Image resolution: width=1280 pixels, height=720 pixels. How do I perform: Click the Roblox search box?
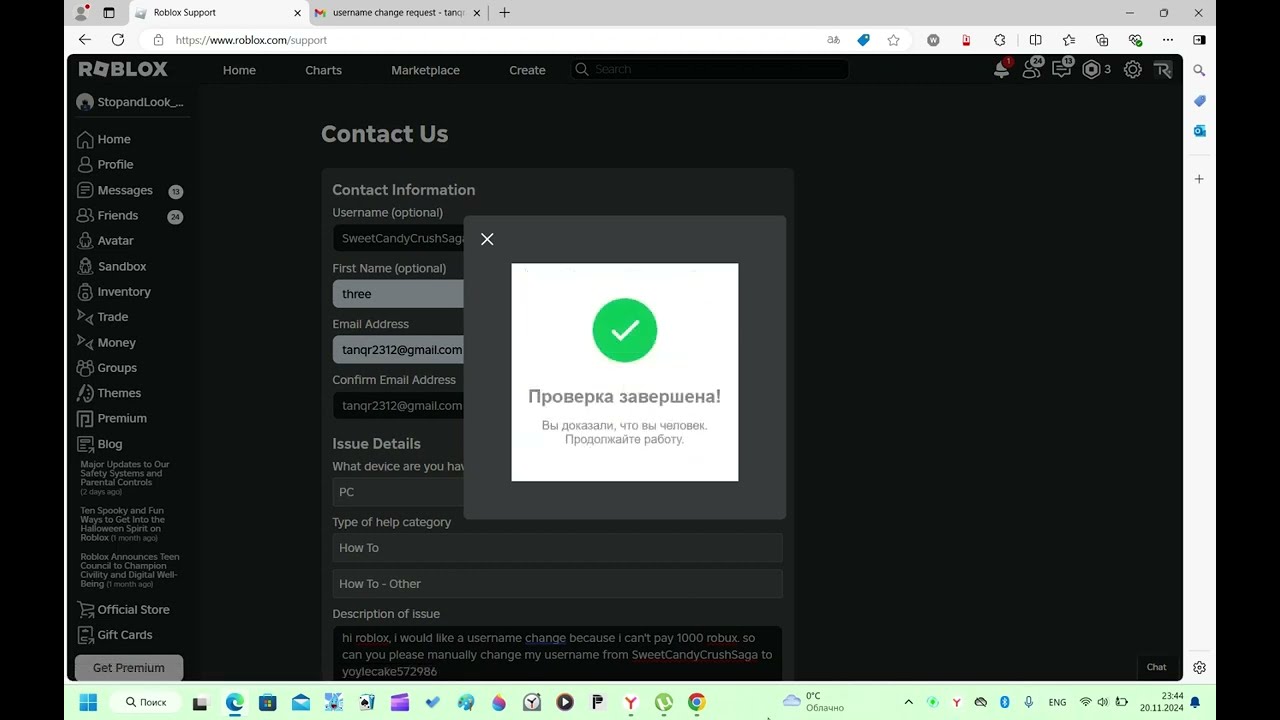pyautogui.click(x=709, y=69)
